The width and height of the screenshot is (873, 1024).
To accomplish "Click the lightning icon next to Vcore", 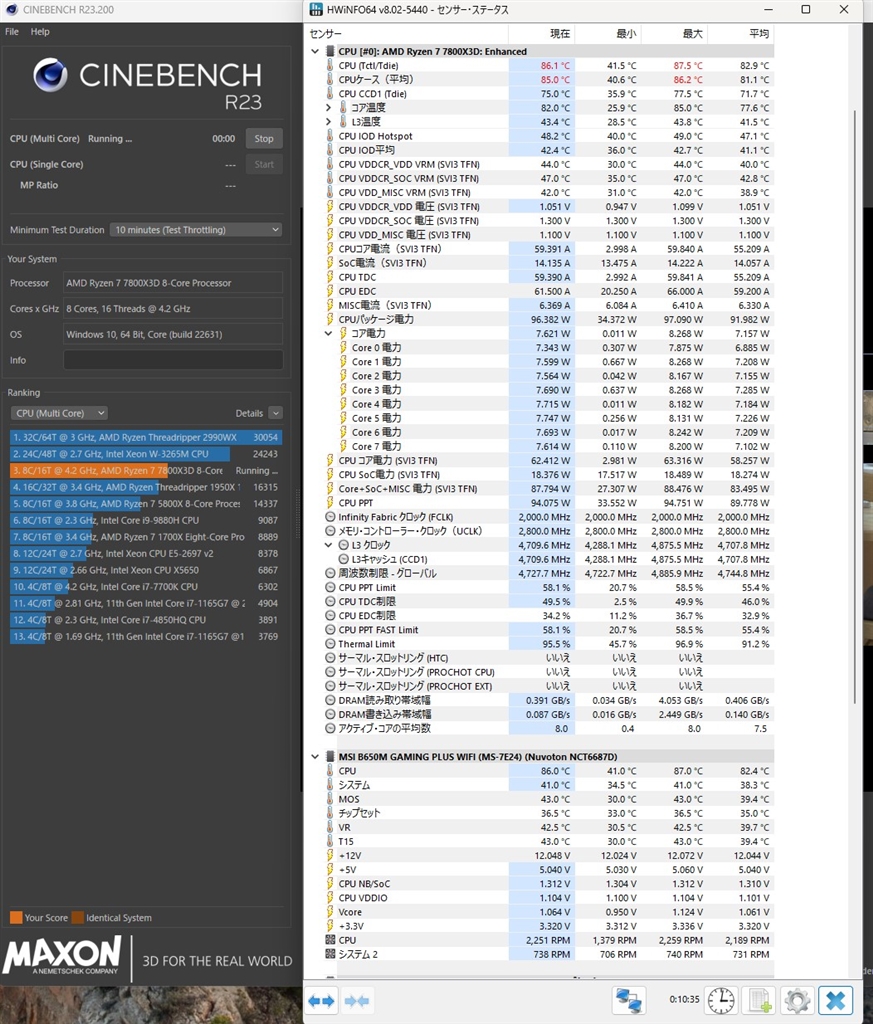I will (x=330, y=912).
